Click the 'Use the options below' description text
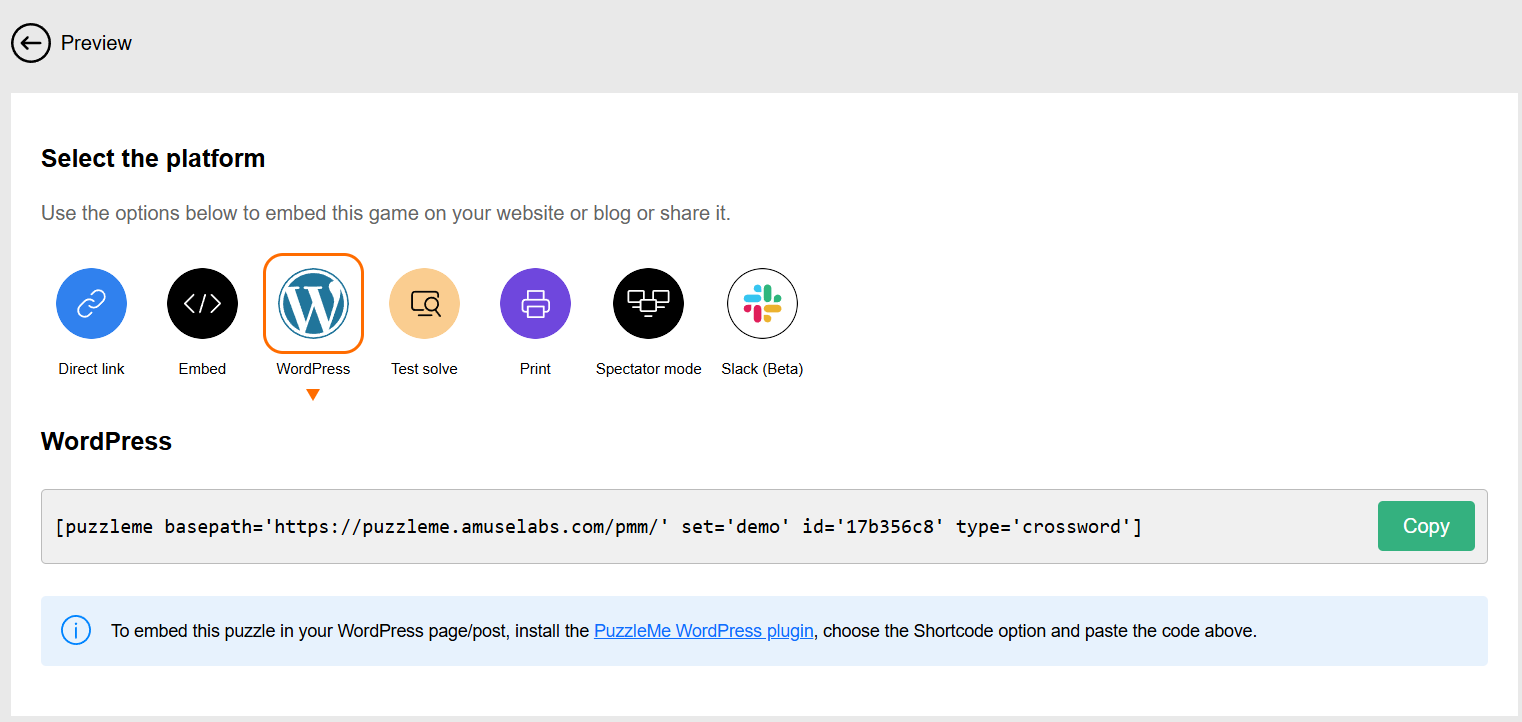 (386, 213)
